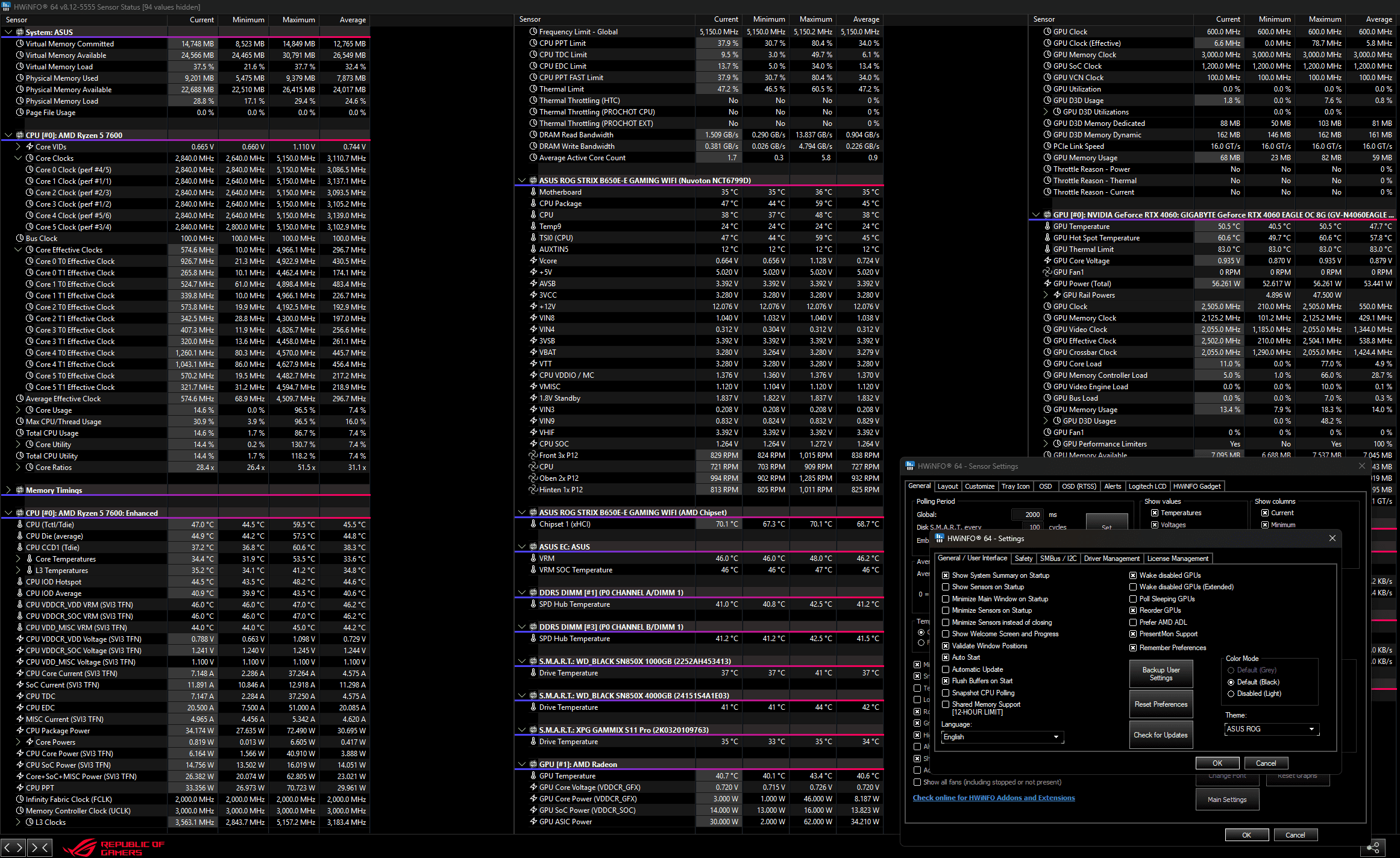Open the SMBus / I2C tab
This screenshot has height=858, width=1400.
point(1058,559)
